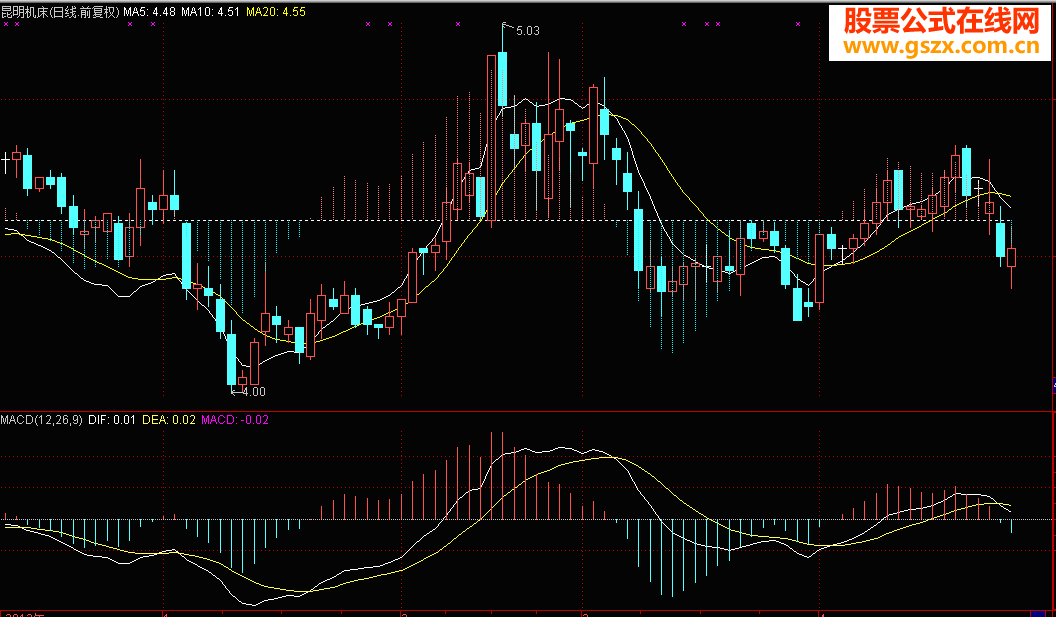Screen dimensions: 1056x617
Task: Click the 4.00 low price marker
Action: click(253, 391)
